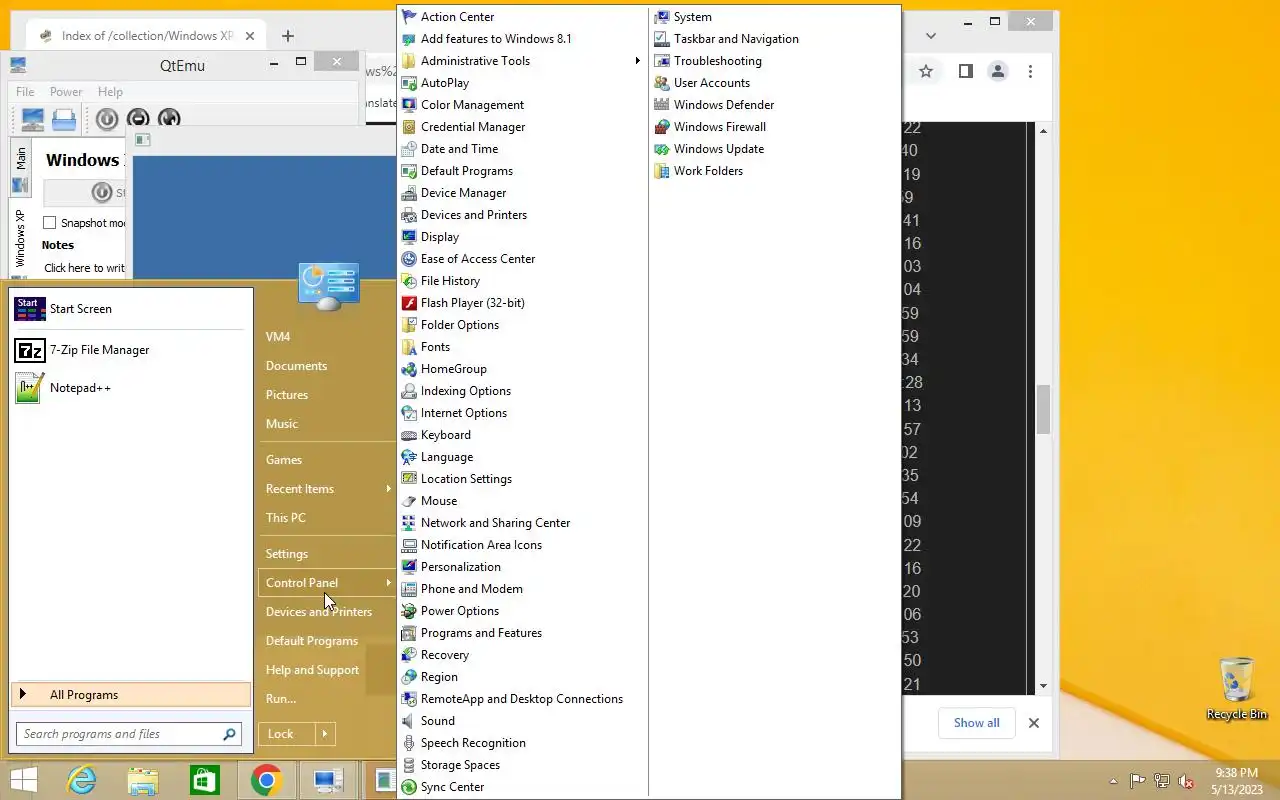
Task: Click the Notepad++ icon in Start menu
Action: (30, 388)
